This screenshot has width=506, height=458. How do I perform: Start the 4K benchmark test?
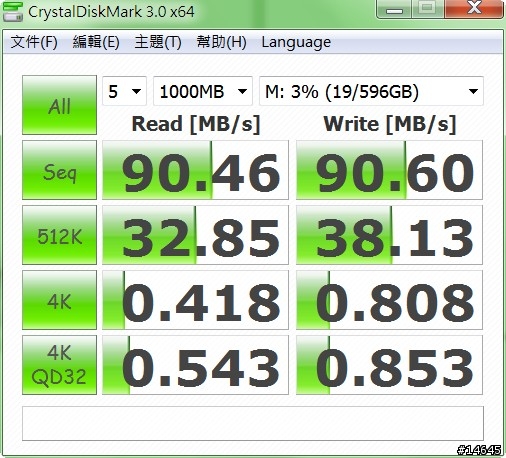(59, 300)
